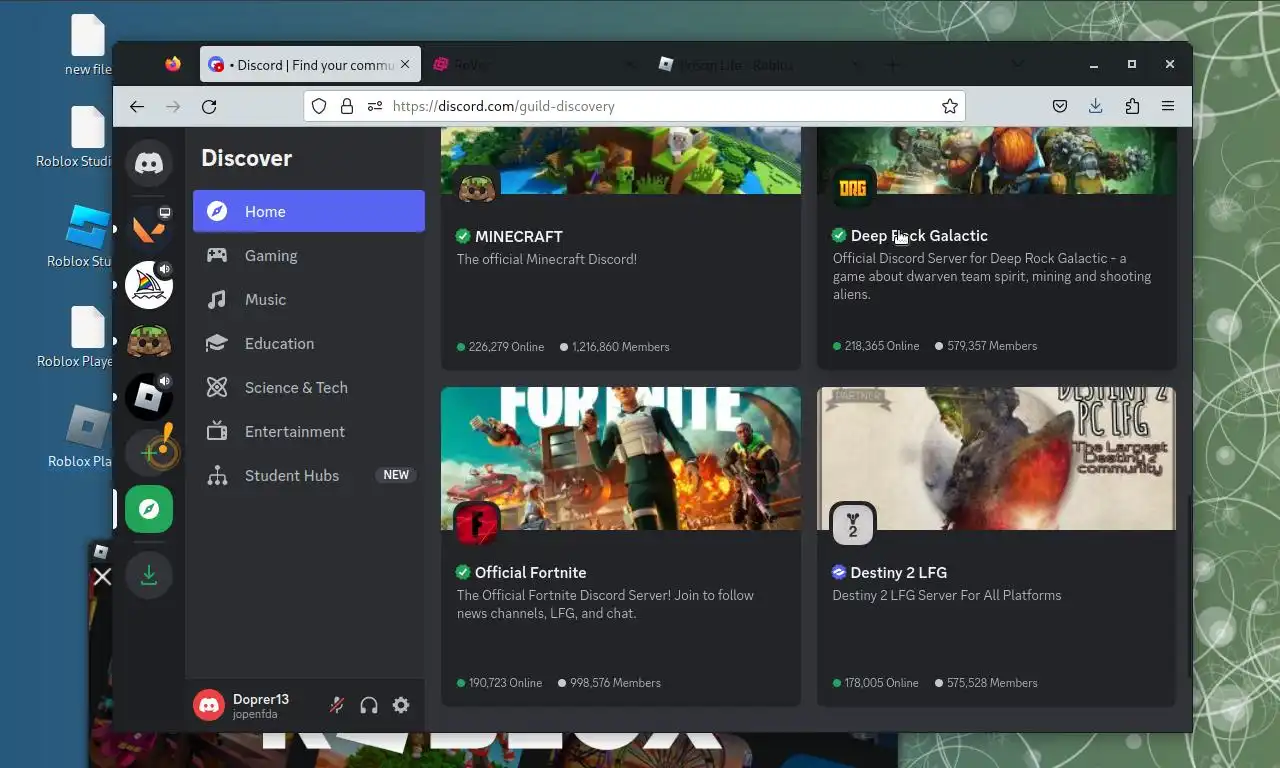Open the Roblox server in server list
This screenshot has width=1280, height=768.
point(149,397)
